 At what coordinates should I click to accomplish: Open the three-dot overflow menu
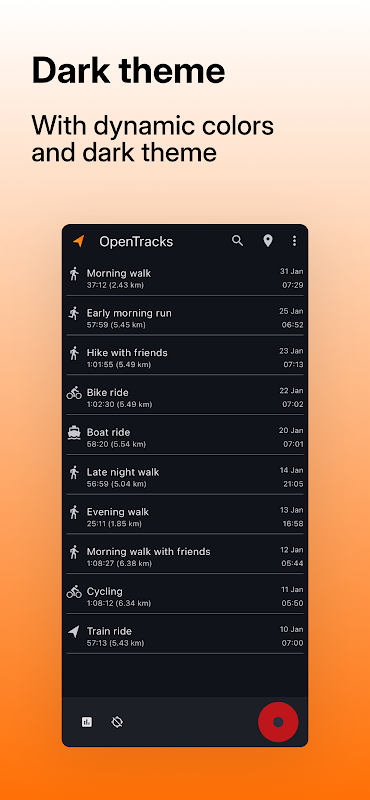pos(294,241)
